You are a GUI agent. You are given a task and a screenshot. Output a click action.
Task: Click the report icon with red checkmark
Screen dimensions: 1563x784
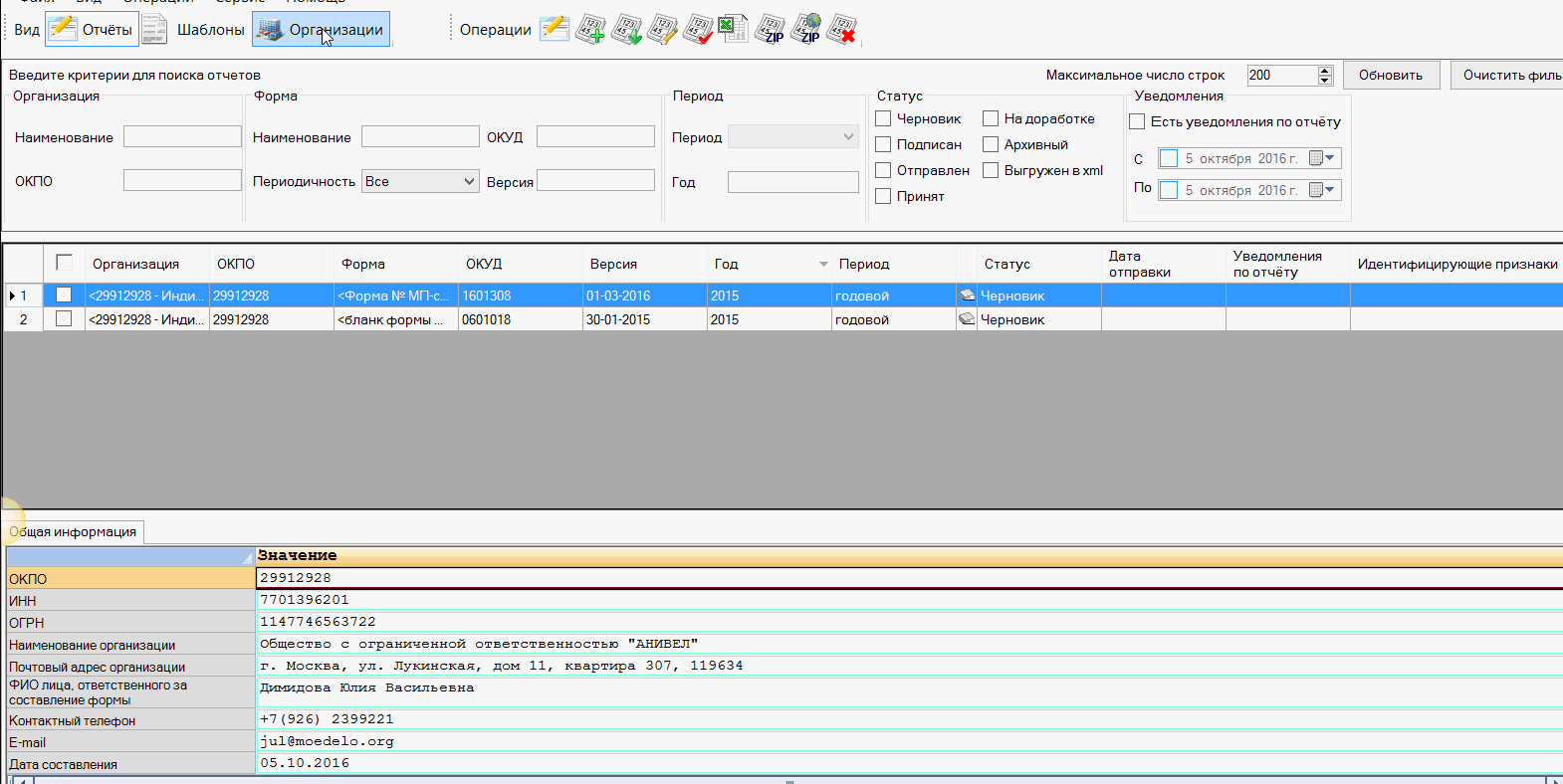(698, 30)
